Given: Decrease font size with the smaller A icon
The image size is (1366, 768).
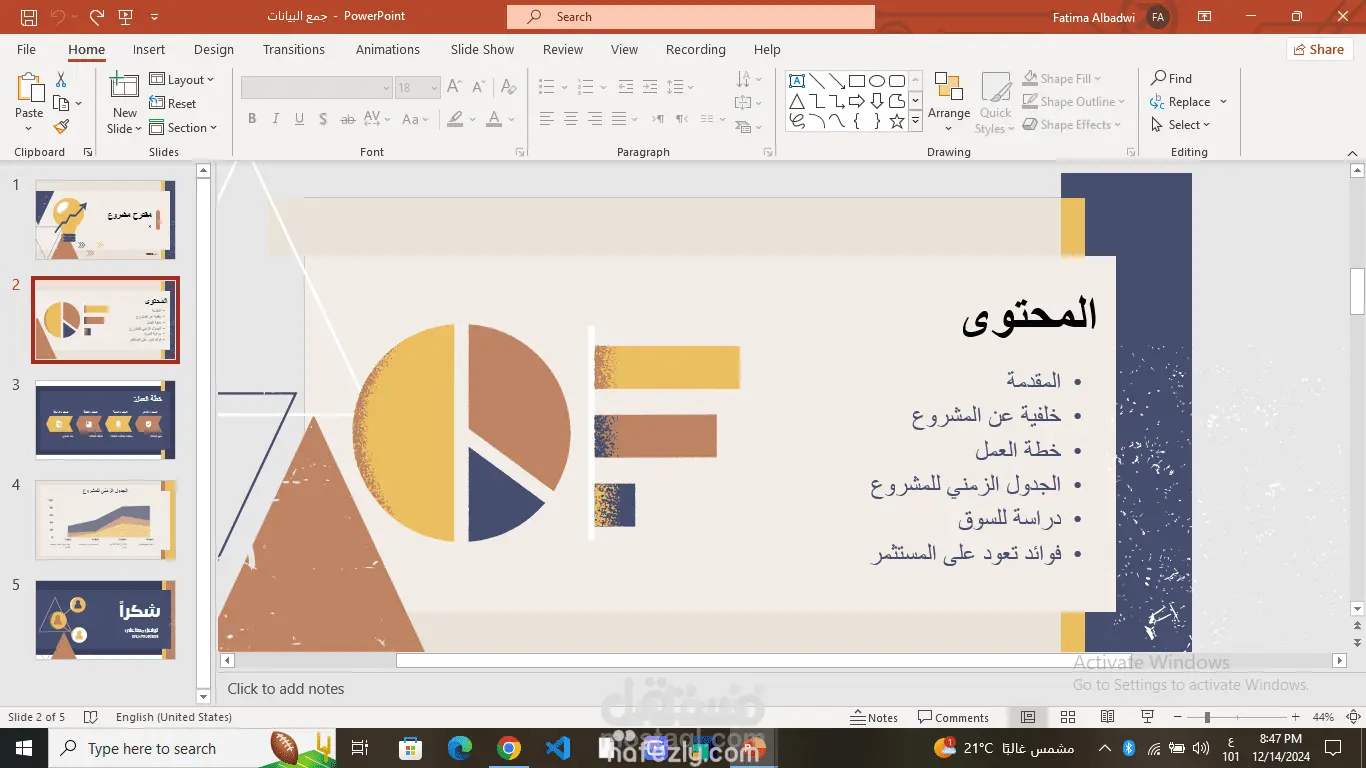Looking at the screenshot, I should click(477, 87).
